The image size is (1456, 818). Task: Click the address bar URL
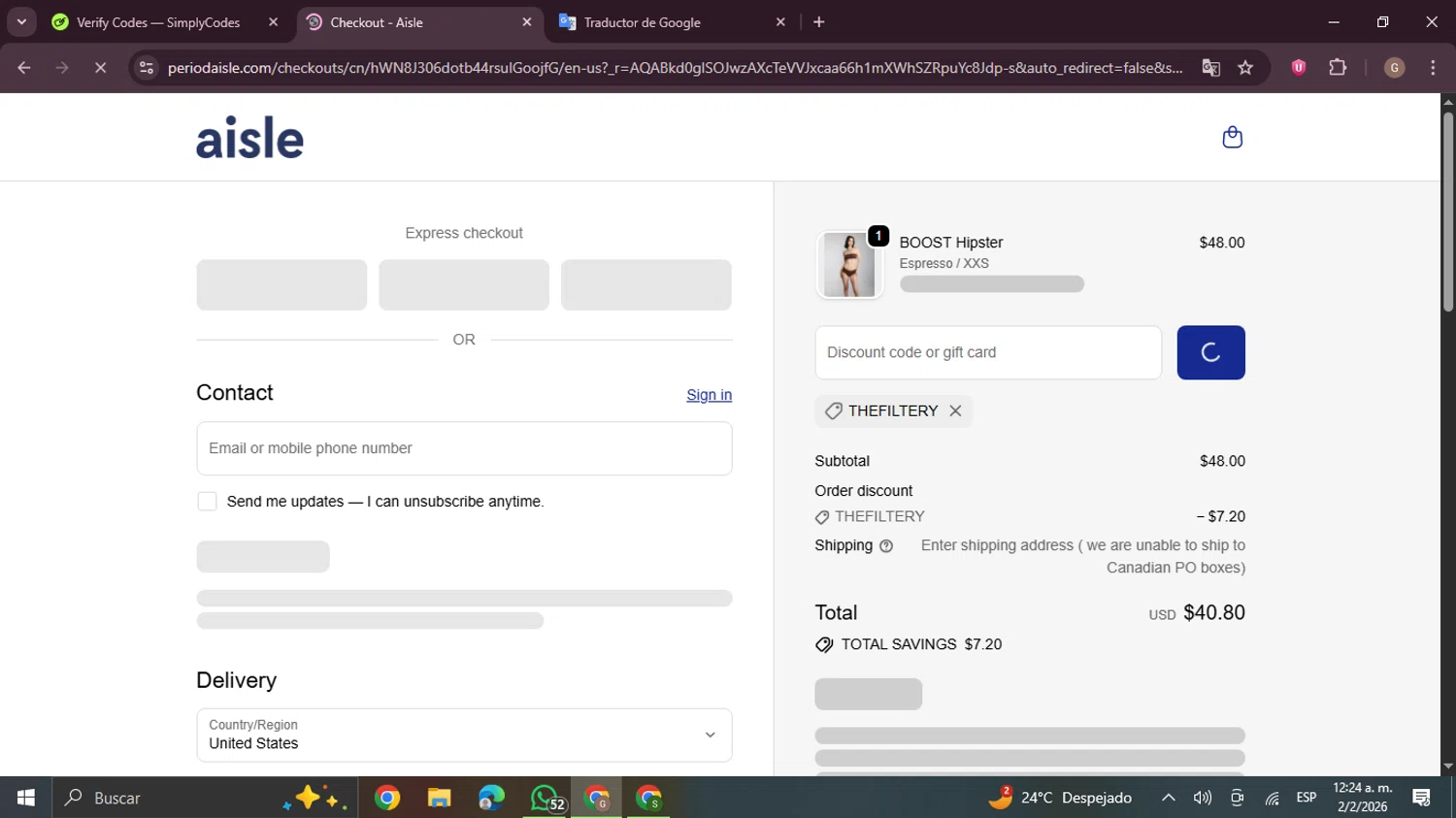tap(675, 68)
